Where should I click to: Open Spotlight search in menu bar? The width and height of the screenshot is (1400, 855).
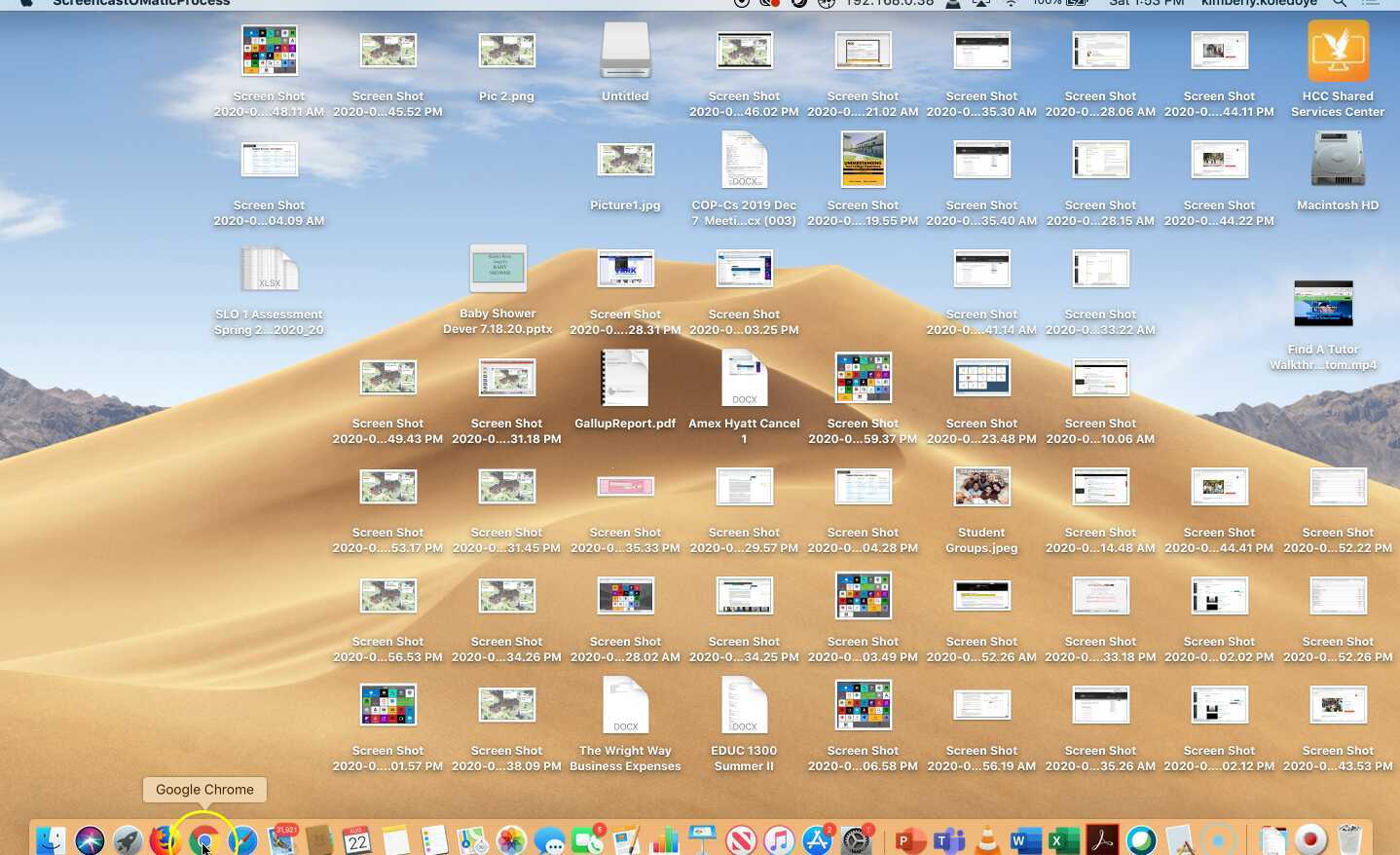coord(1340,3)
